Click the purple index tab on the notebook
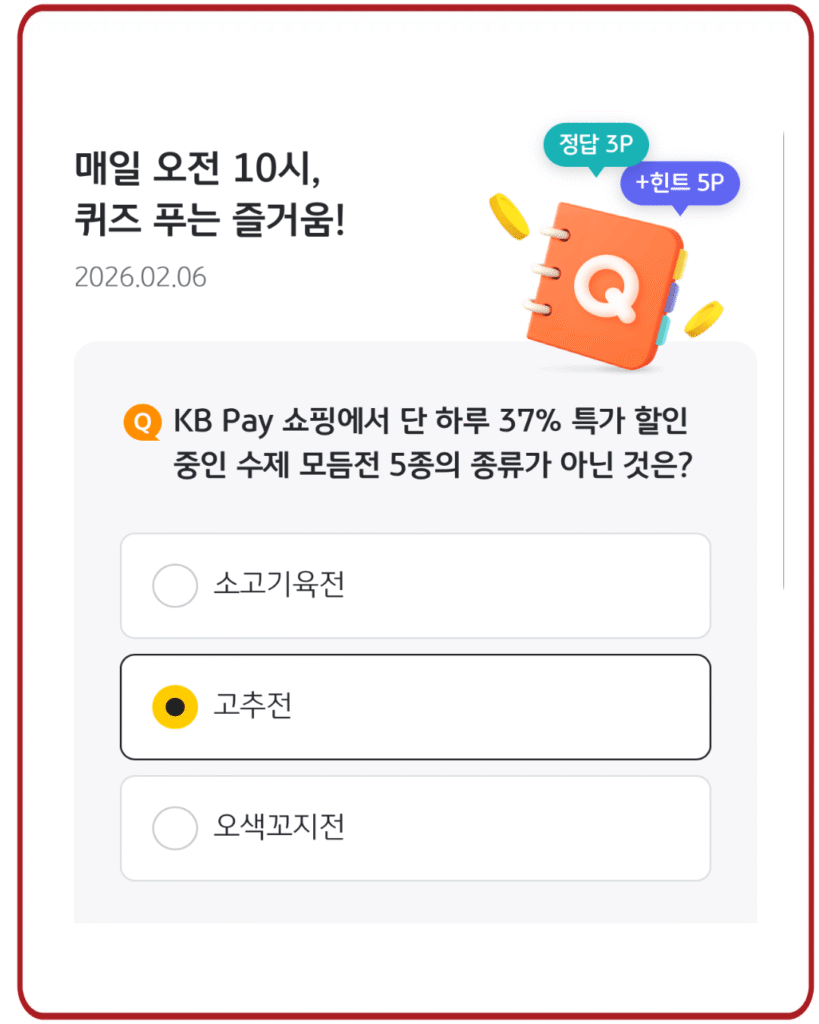 pos(675,298)
